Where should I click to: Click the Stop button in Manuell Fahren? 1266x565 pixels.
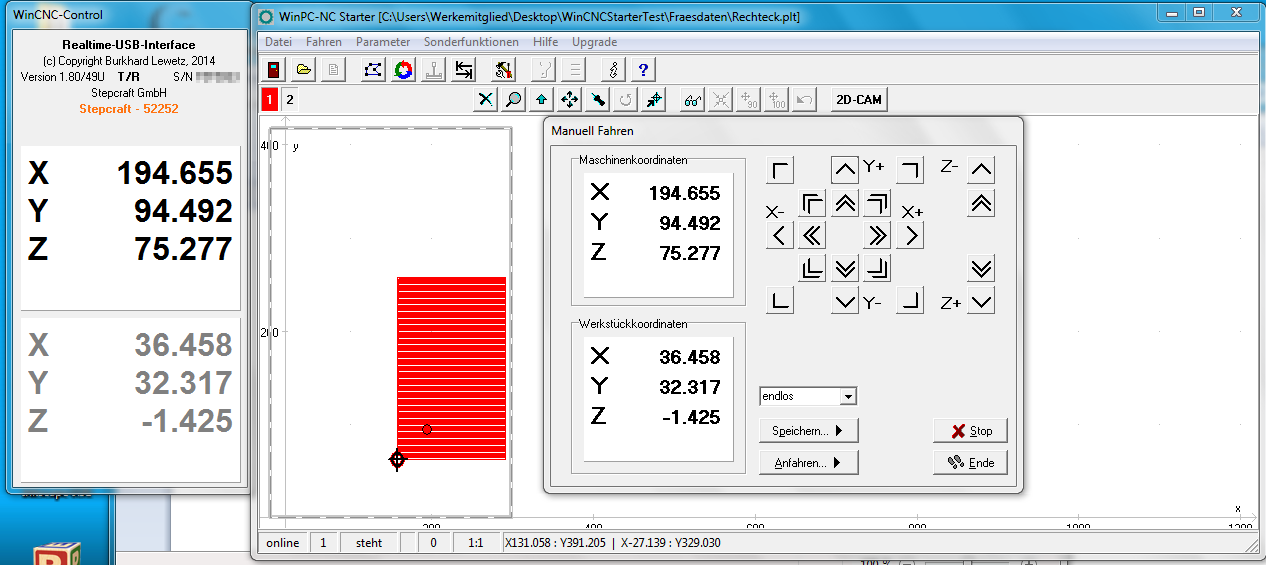[x=970, y=431]
